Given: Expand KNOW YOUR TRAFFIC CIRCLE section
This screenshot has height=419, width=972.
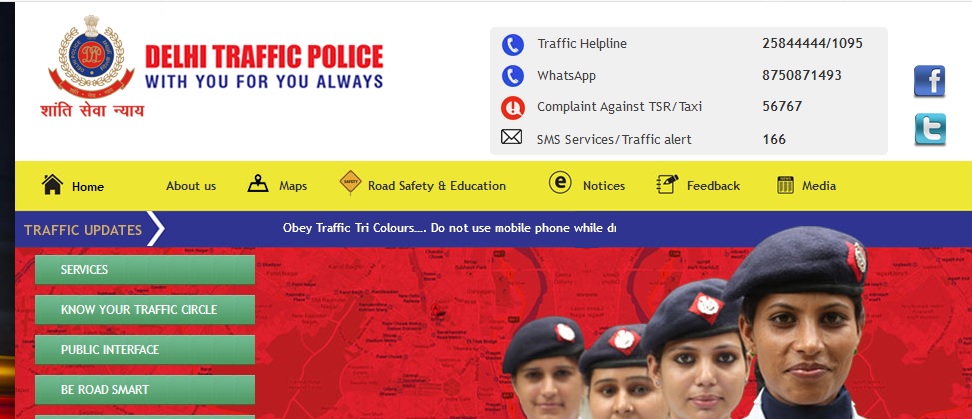Looking at the screenshot, I should pyautogui.click(x=145, y=309).
